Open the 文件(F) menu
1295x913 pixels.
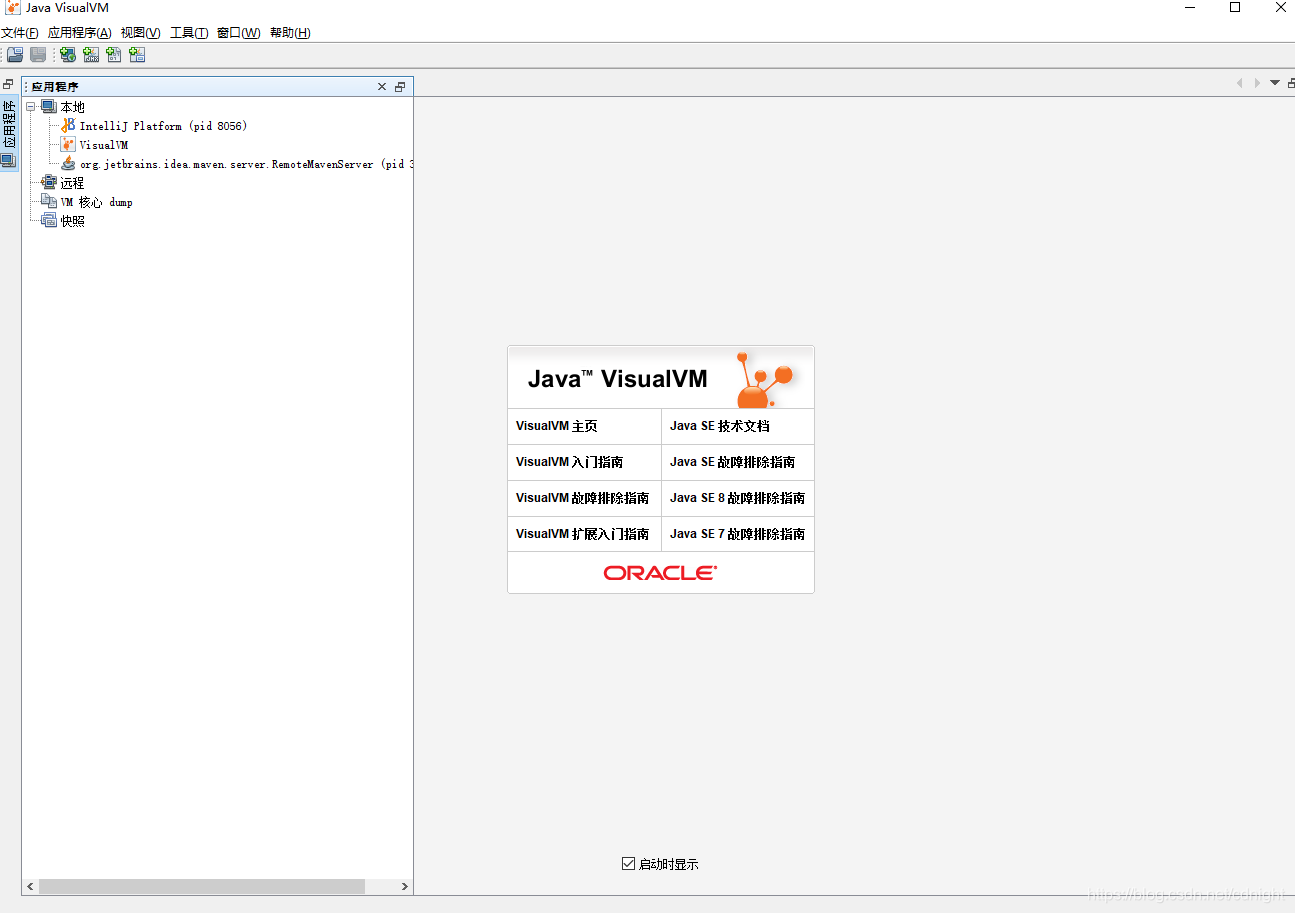point(20,33)
